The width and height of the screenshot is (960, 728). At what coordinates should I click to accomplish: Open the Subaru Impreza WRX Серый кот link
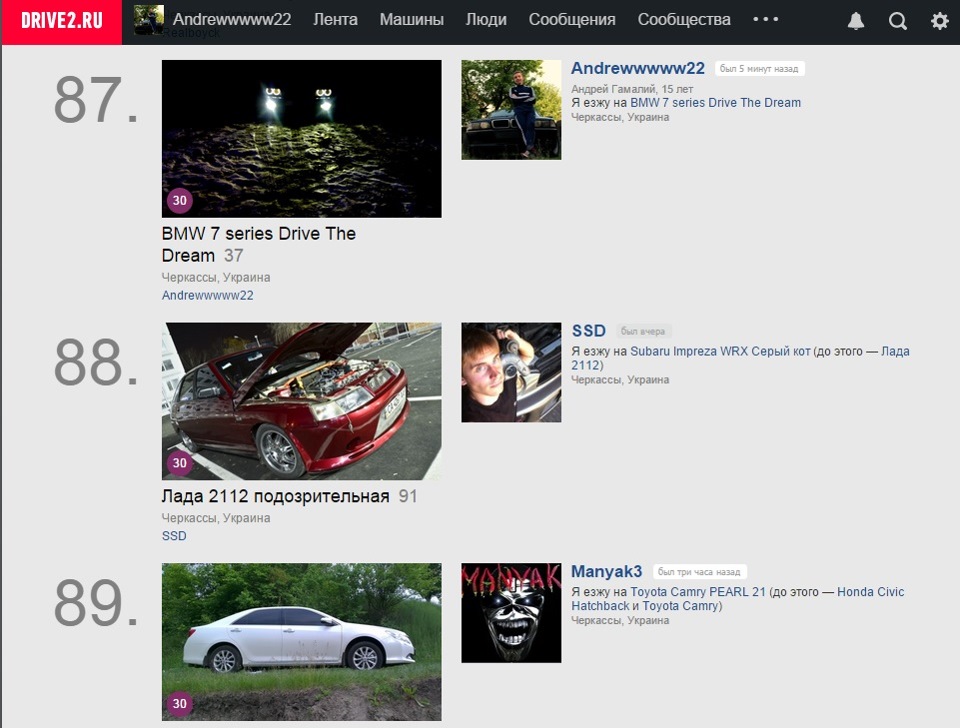(721, 351)
